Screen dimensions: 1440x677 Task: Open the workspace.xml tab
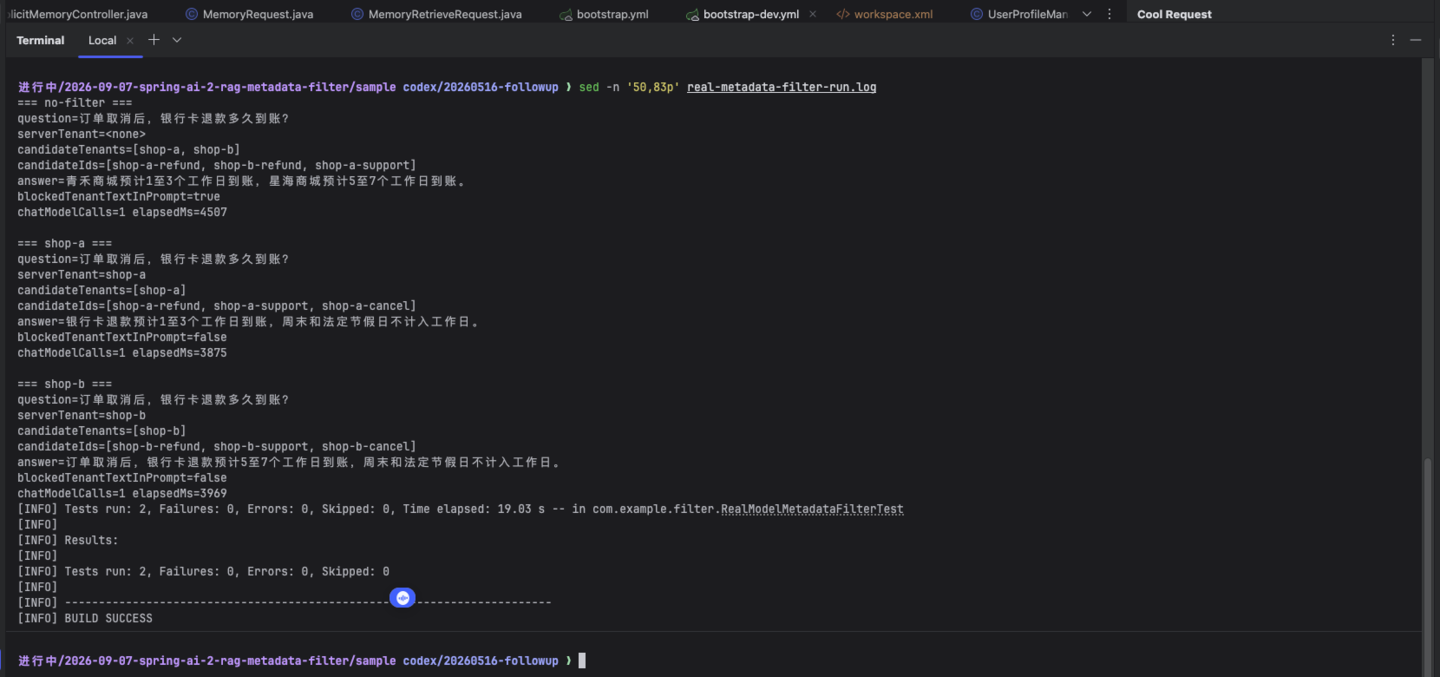tap(893, 14)
